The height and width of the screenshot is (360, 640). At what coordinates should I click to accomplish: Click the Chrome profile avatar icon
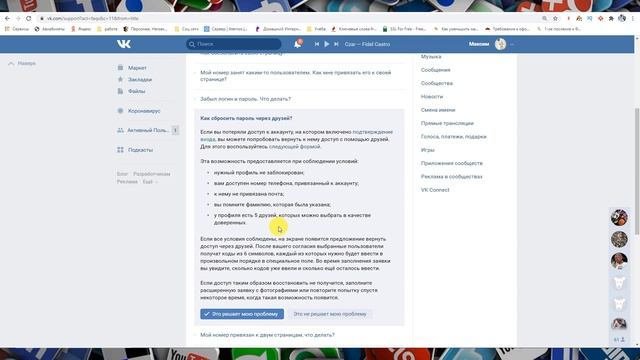click(x=622, y=18)
